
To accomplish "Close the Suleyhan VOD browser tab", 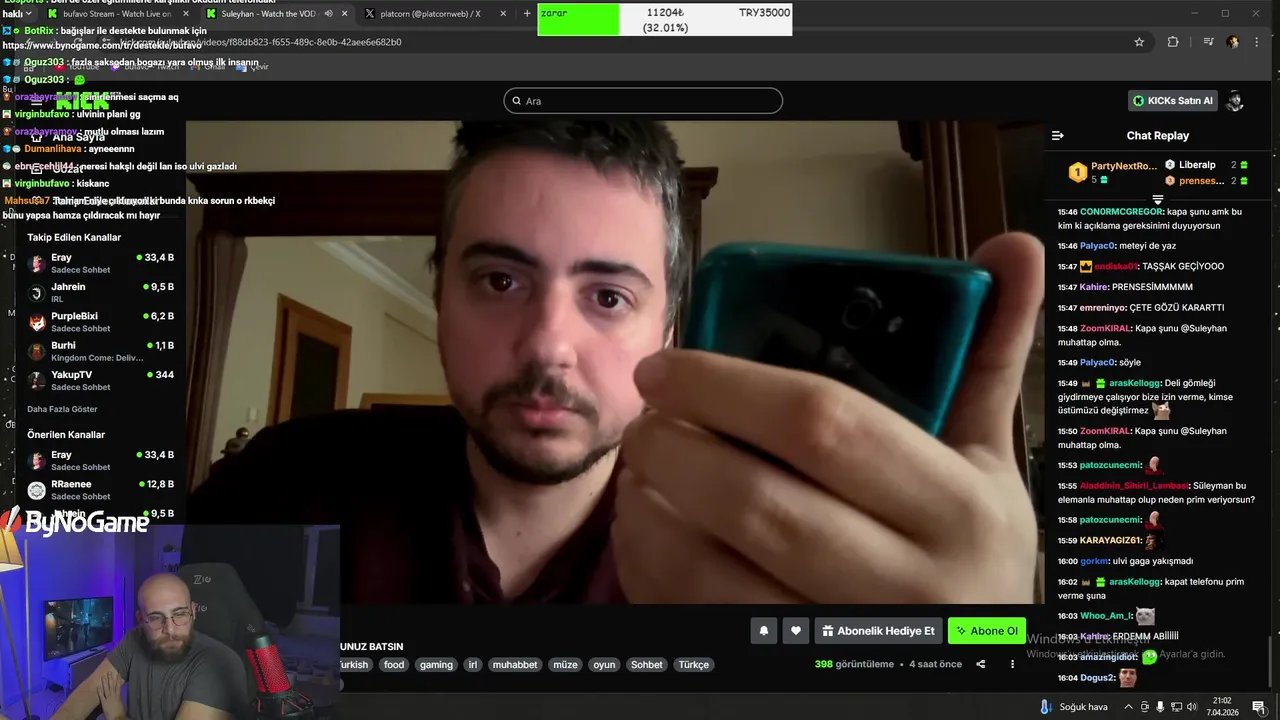I will [x=345, y=14].
